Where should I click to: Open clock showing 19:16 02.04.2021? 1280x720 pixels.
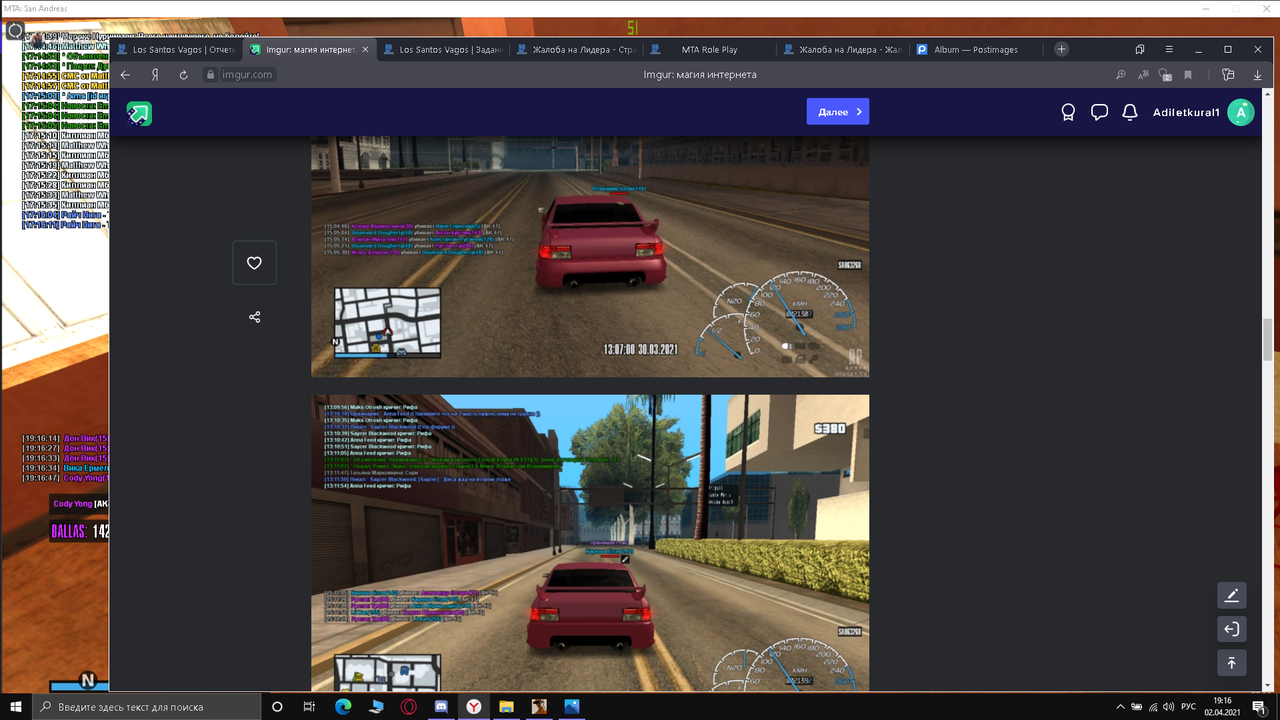[x=1222, y=706]
